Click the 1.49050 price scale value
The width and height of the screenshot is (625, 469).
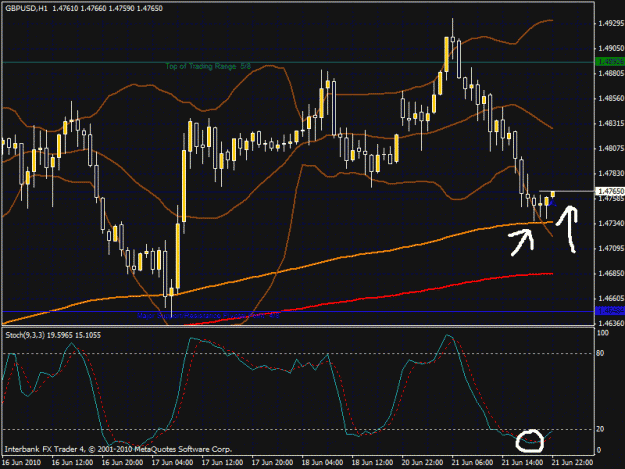[611, 49]
